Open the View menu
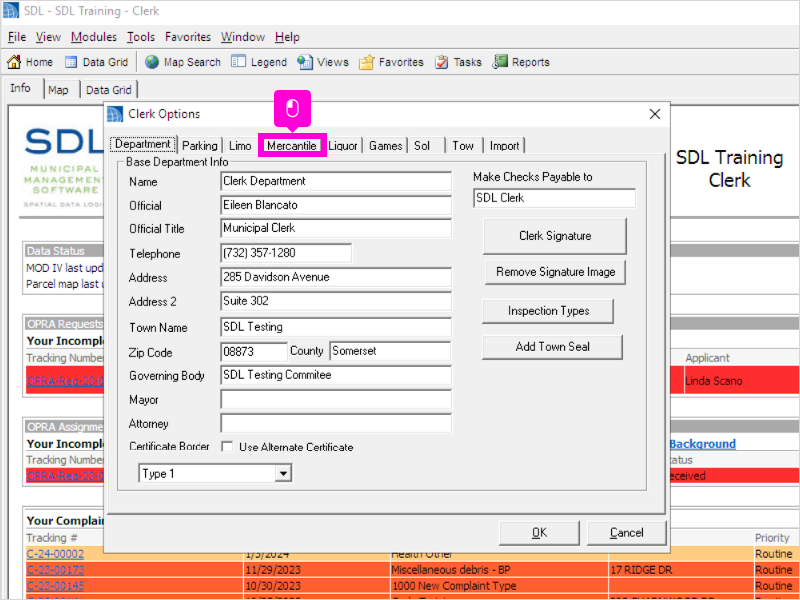This screenshot has height=600, width=800. pos(48,37)
